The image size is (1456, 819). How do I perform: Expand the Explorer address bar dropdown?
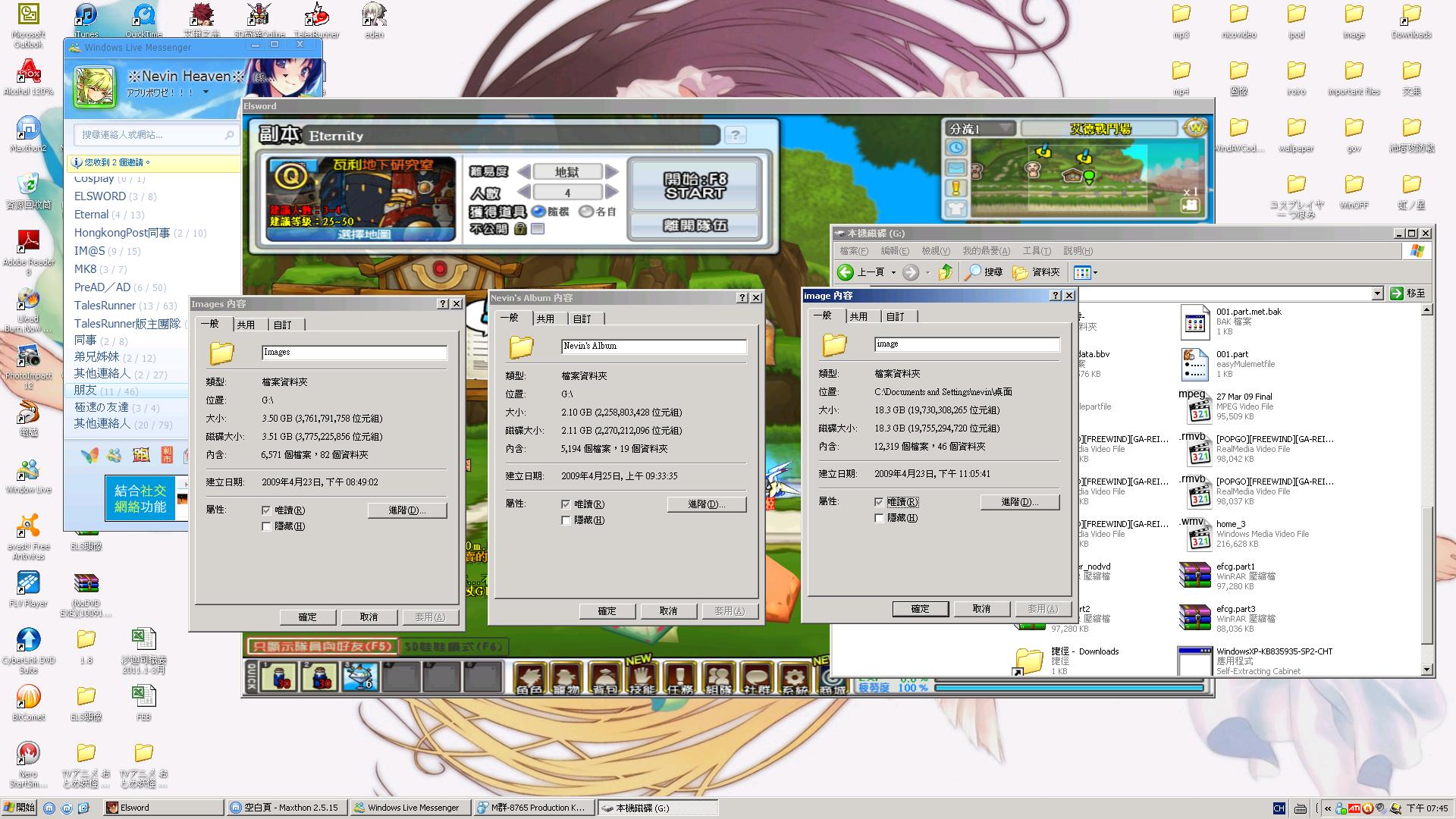[x=1377, y=293]
